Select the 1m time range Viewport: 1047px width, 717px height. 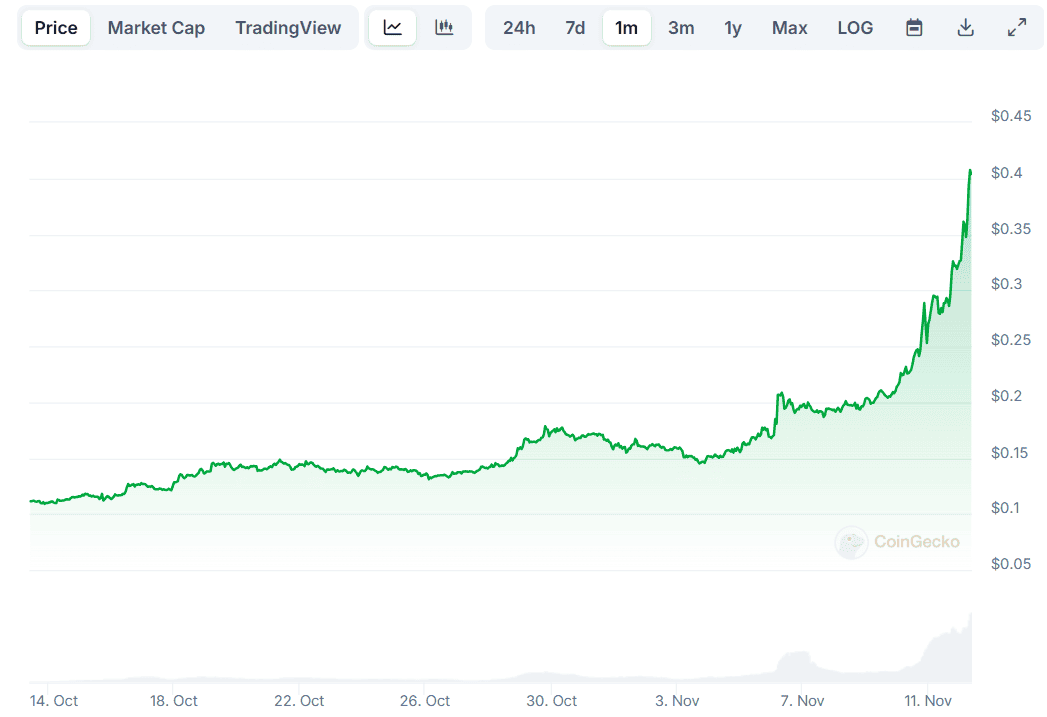627,28
